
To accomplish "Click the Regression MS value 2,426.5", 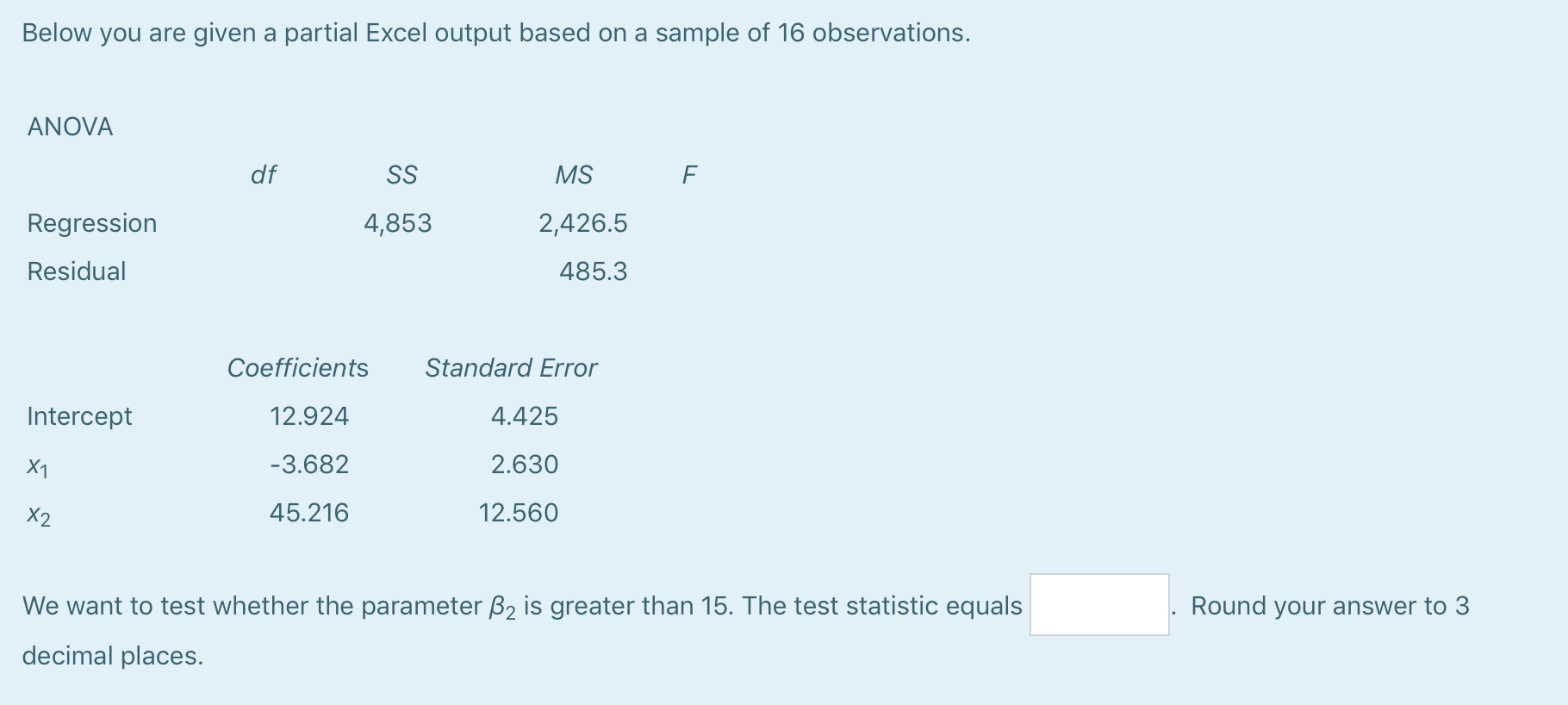I will pos(582,223).
